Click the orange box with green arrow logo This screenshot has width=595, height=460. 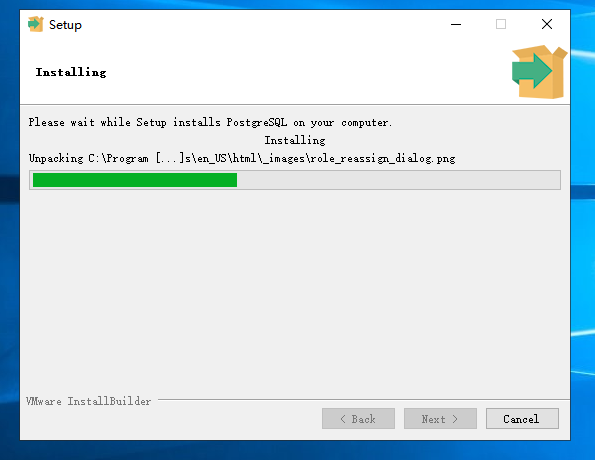tap(539, 72)
